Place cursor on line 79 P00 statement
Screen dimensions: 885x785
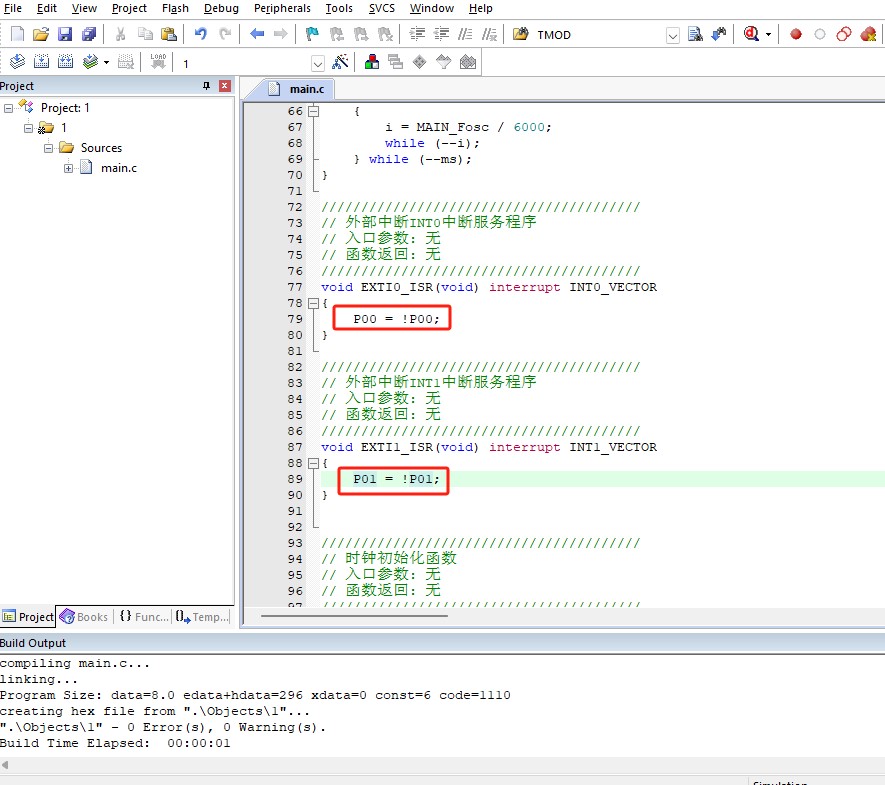(396, 319)
